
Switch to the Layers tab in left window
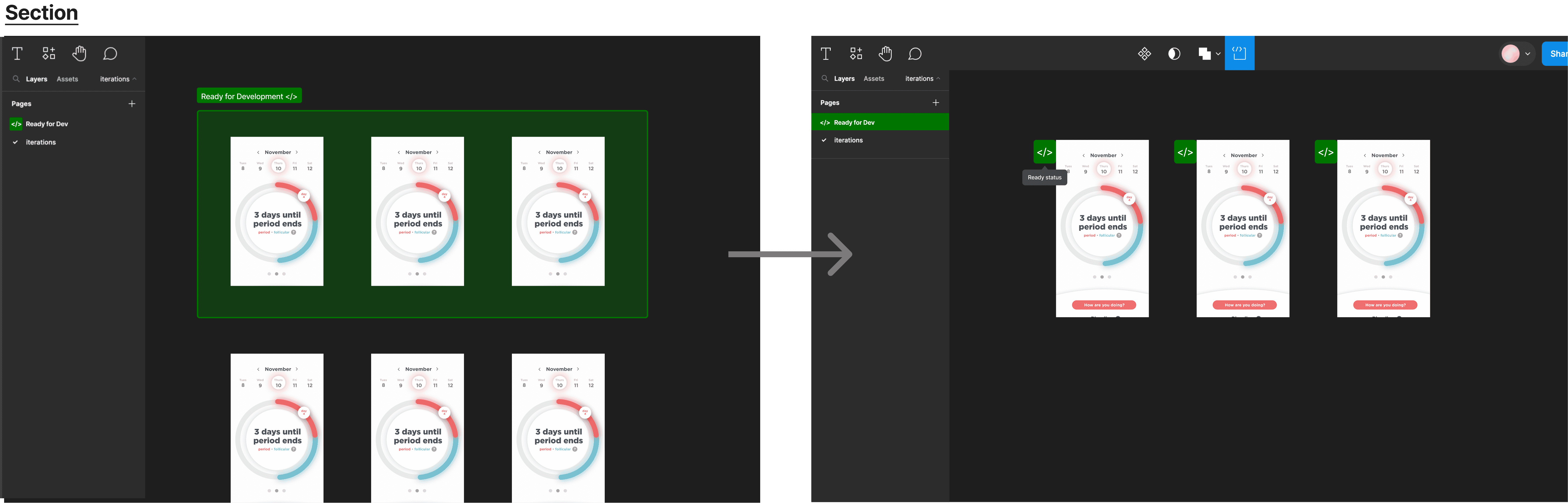coord(36,79)
